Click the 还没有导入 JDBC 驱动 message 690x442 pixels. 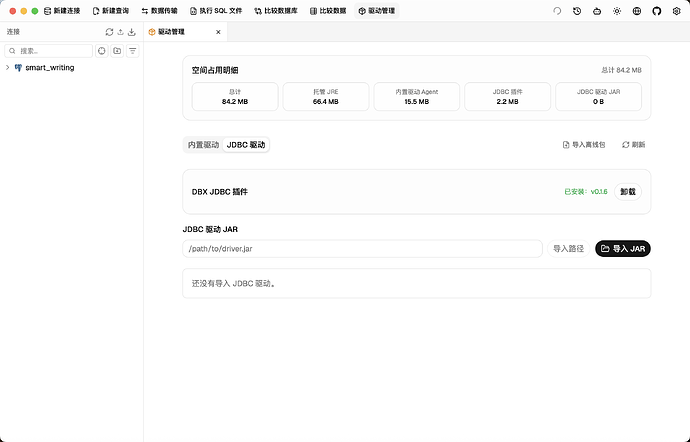[234, 284]
